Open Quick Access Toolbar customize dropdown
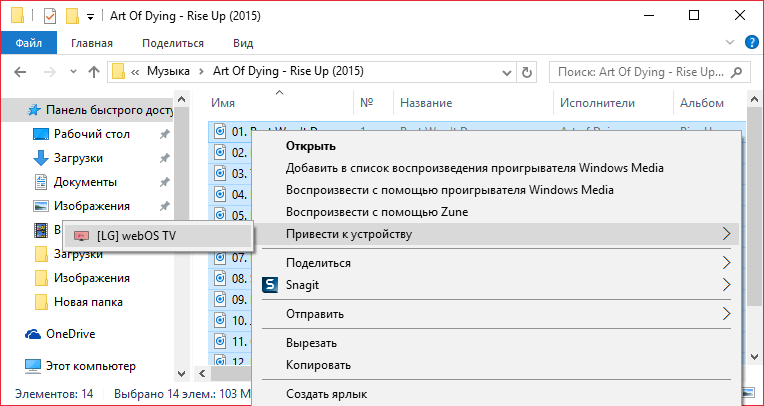The height and width of the screenshot is (406, 764). coord(91,17)
